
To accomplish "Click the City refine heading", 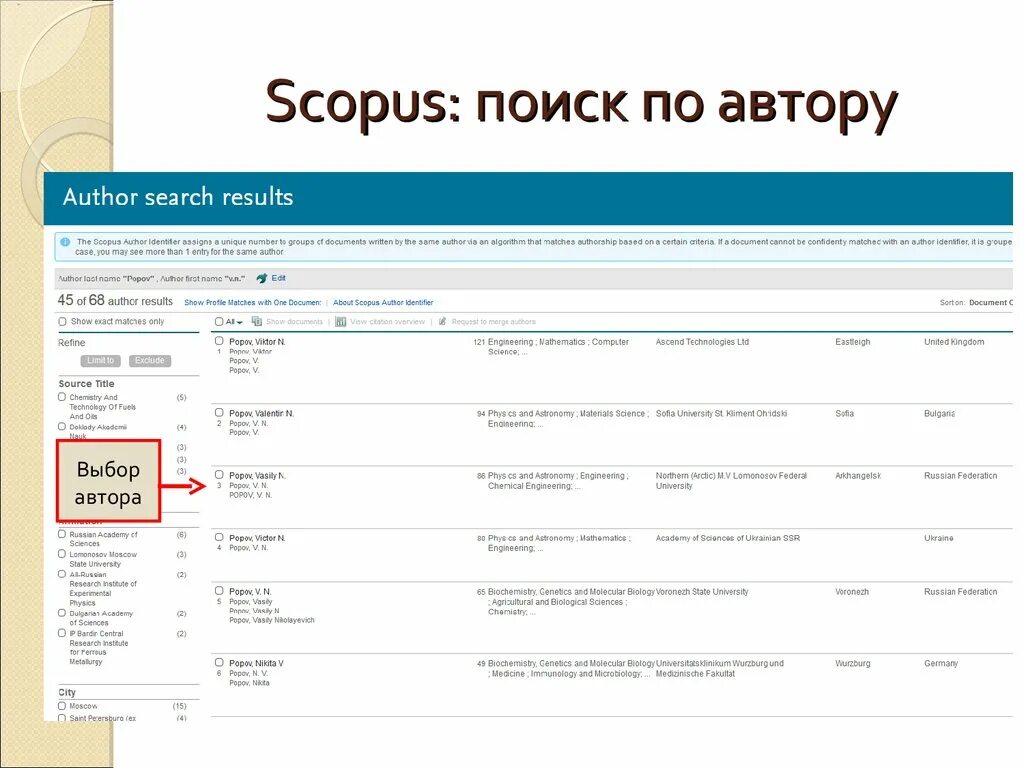I will point(67,692).
